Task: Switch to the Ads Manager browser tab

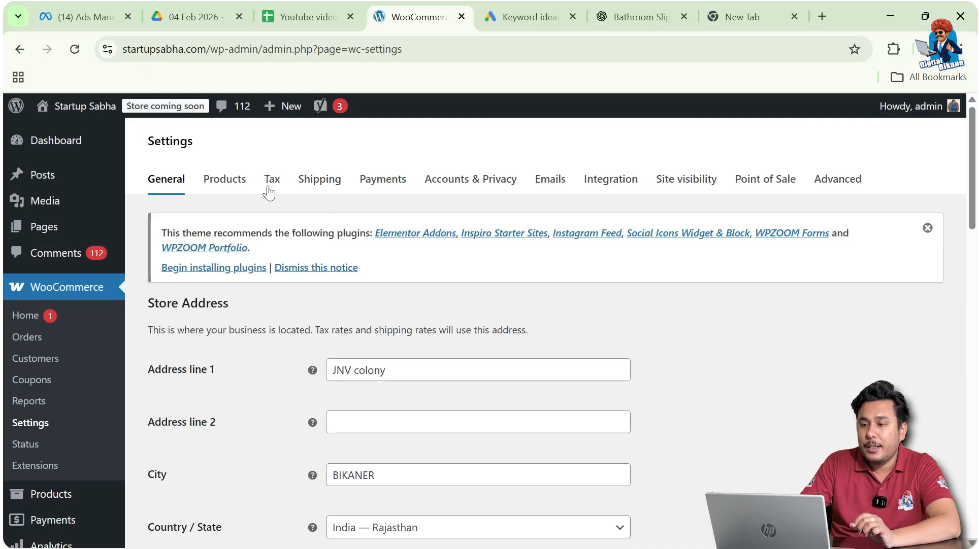Action: [86, 17]
